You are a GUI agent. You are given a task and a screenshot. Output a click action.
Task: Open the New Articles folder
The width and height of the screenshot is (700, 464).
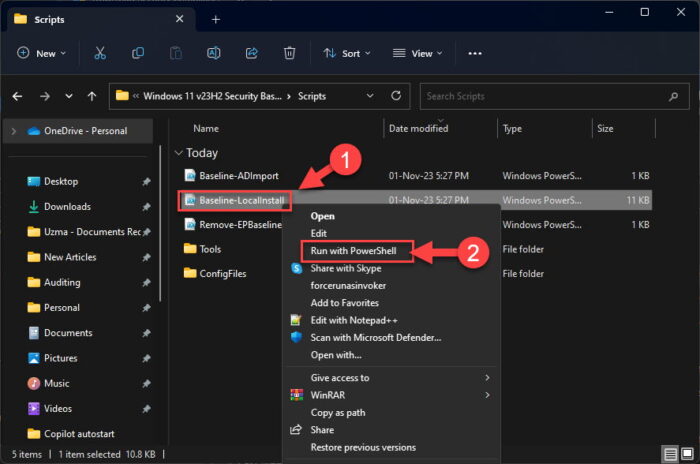70,257
